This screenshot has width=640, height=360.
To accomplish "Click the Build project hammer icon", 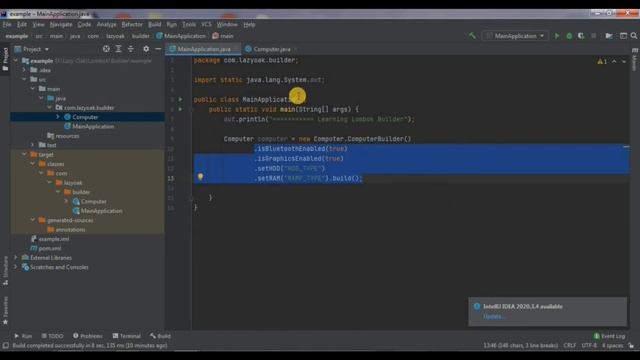I will point(472,36).
